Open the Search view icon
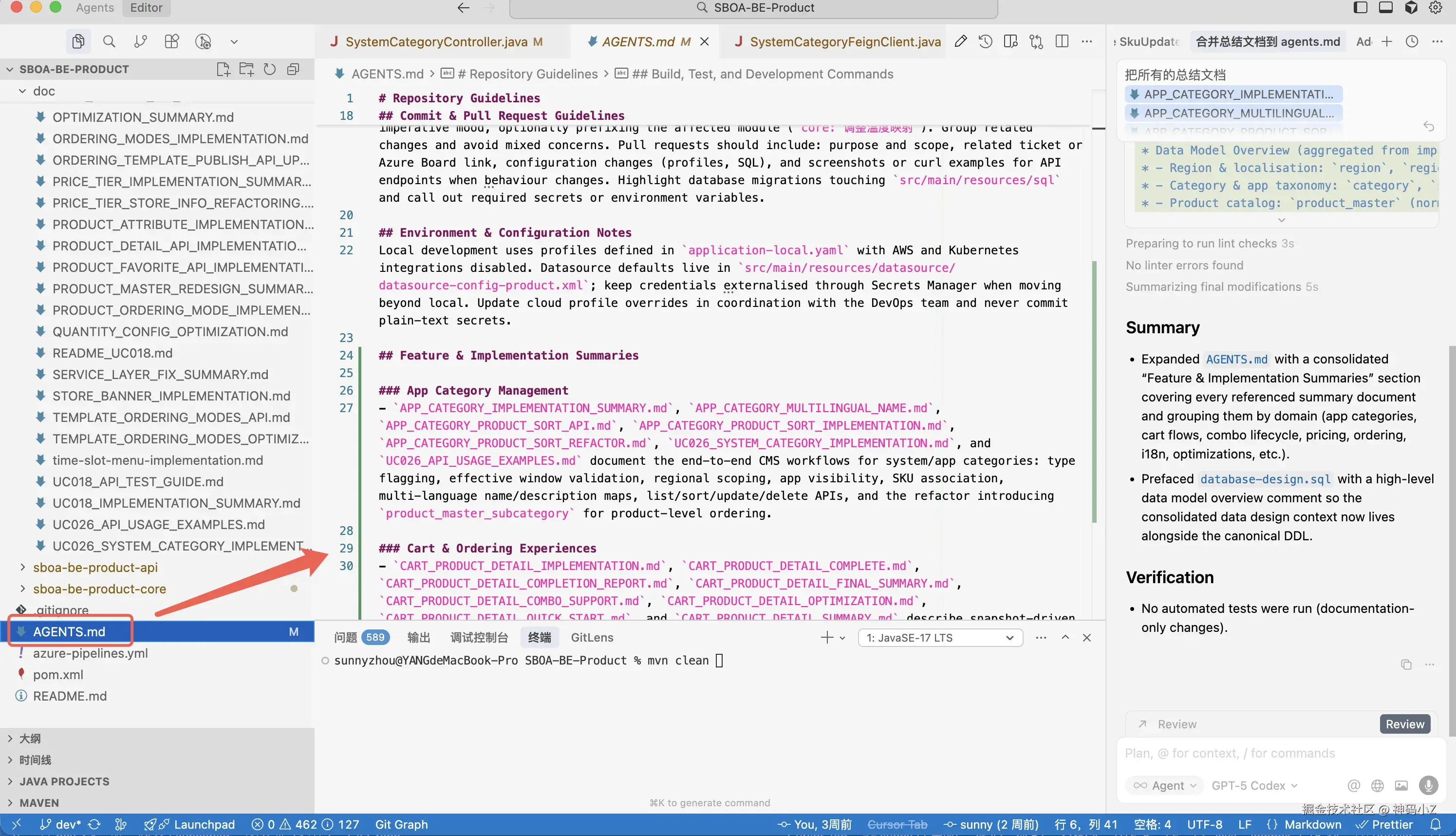Image resolution: width=1456 pixels, height=836 pixels. (109, 41)
